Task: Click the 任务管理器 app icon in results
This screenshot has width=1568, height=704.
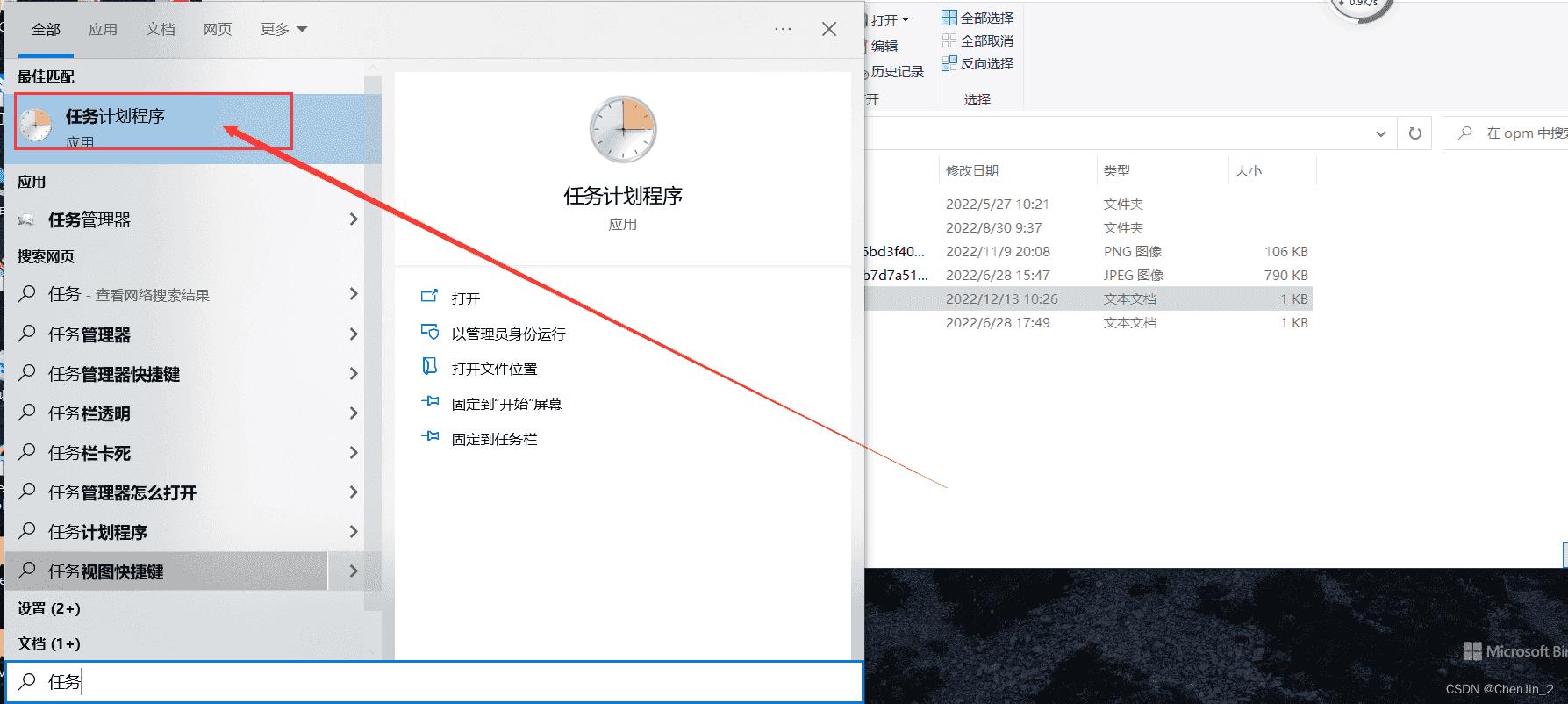Action: pyautogui.click(x=27, y=219)
